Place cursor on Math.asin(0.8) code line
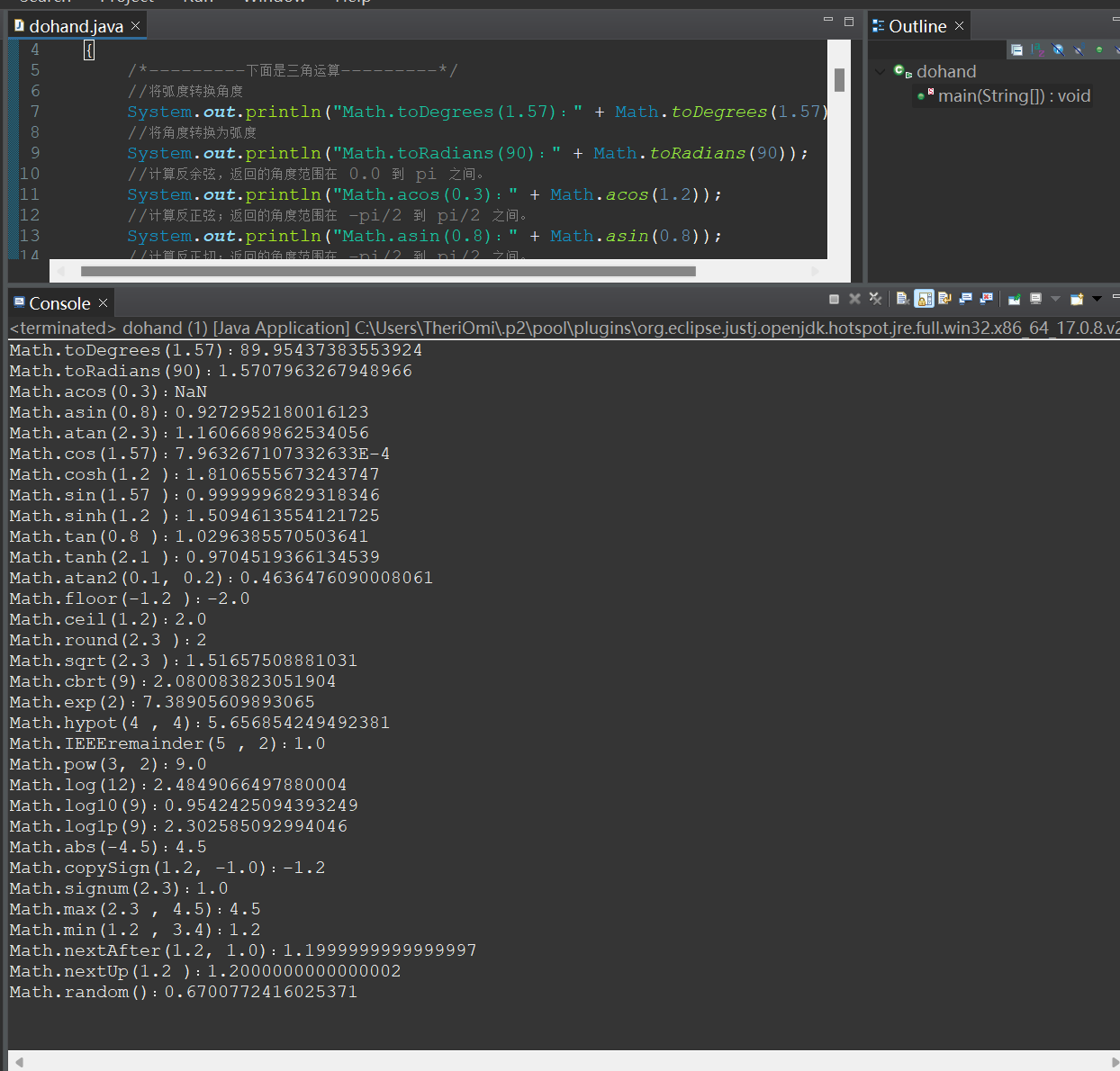This screenshot has height=1071, width=1120. point(424,236)
